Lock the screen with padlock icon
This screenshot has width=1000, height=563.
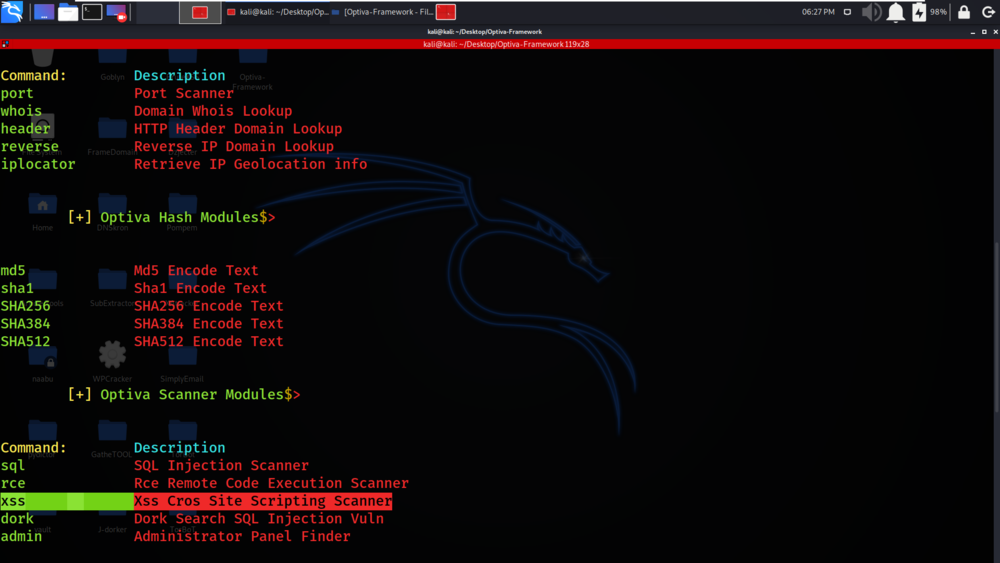[x=964, y=12]
